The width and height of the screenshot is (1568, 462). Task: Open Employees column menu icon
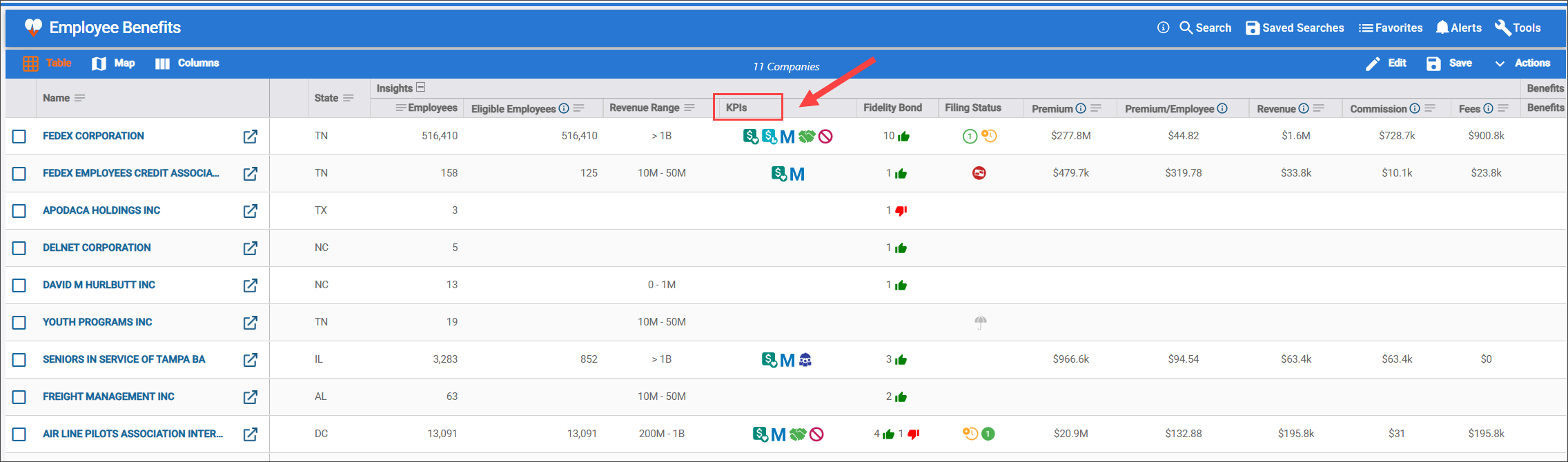400,108
